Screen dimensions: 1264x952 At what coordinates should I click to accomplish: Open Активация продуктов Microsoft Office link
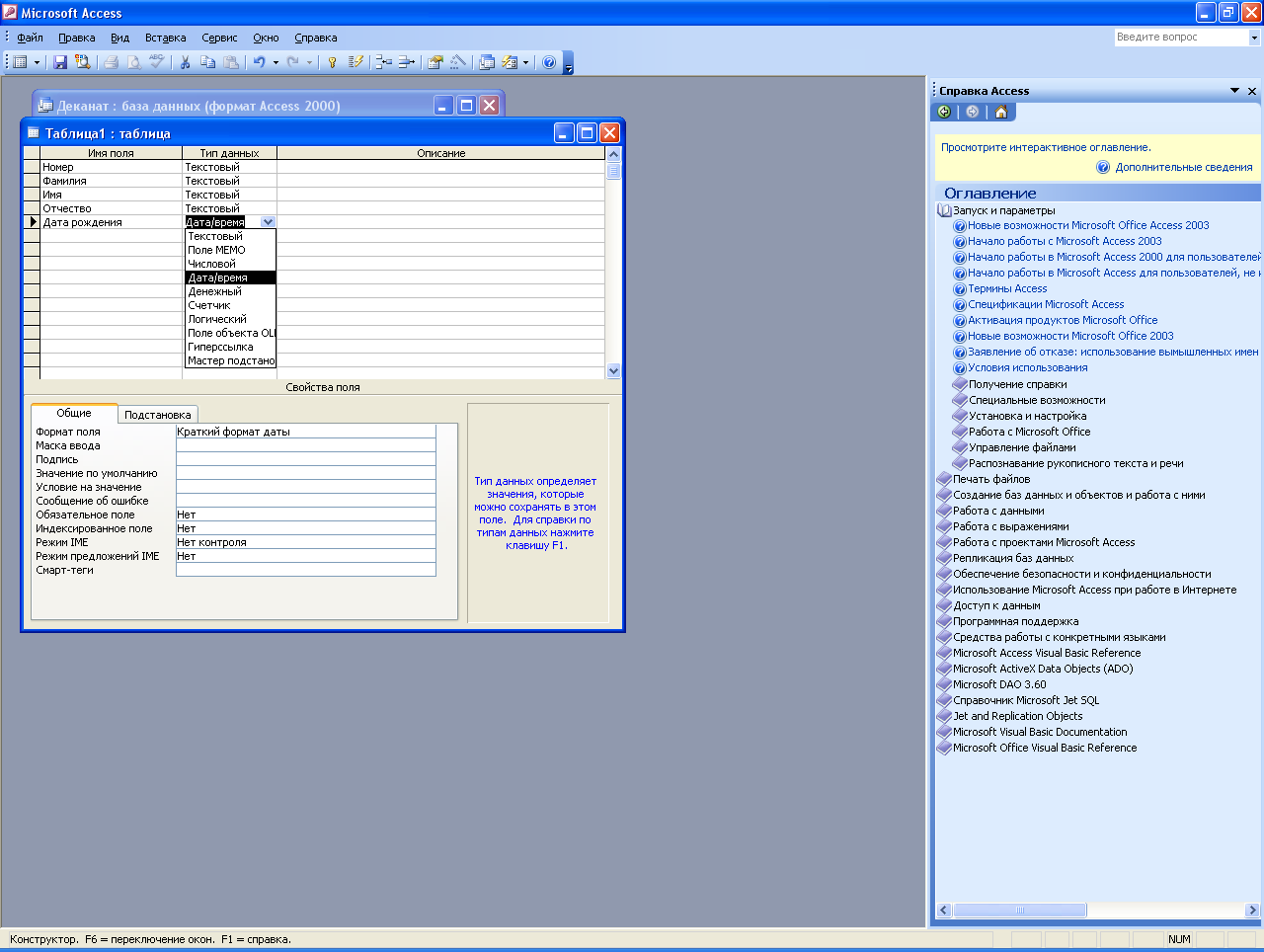(1063, 320)
